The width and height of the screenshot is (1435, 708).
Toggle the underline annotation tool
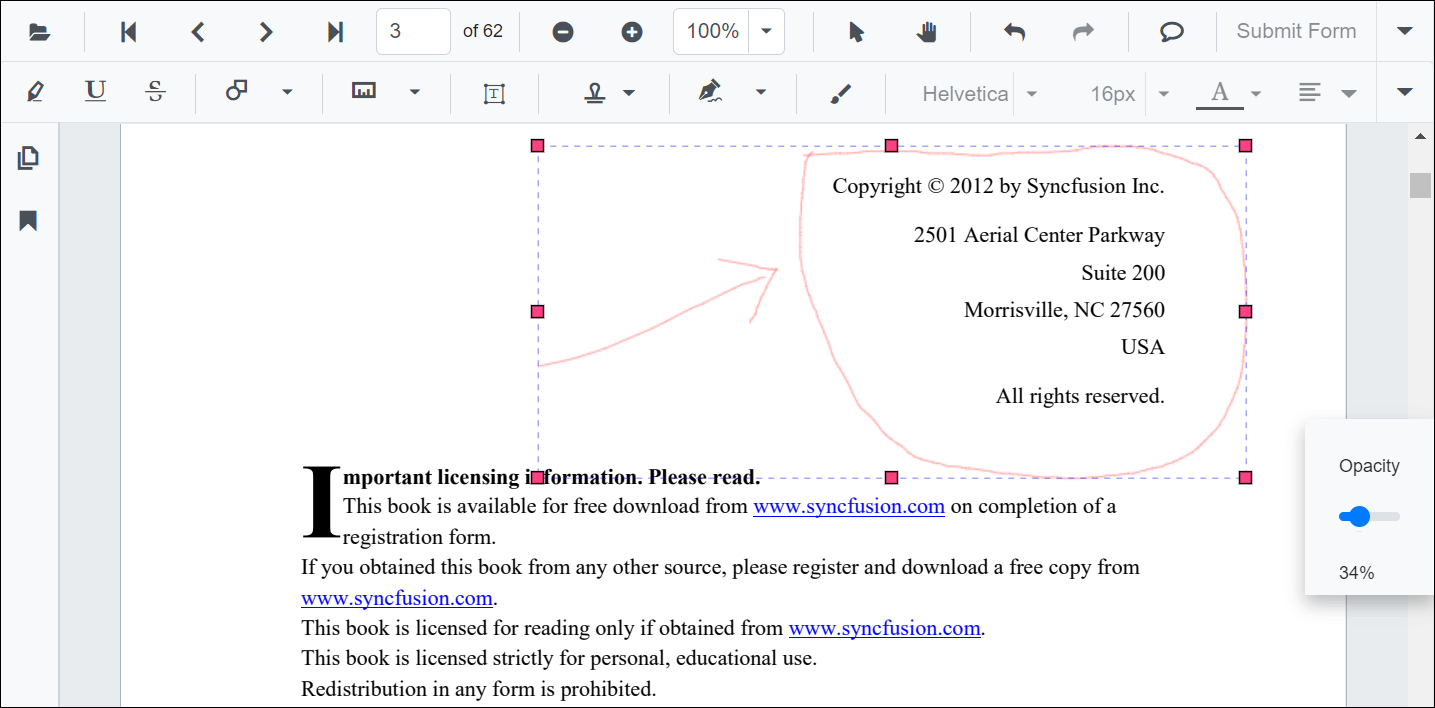point(95,92)
